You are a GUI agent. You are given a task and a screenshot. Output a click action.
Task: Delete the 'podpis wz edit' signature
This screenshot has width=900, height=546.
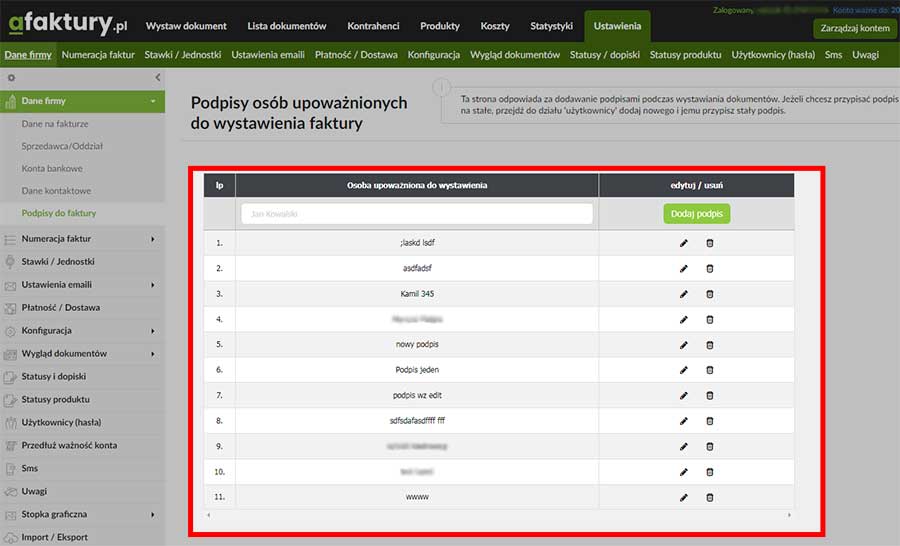(x=709, y=396)
